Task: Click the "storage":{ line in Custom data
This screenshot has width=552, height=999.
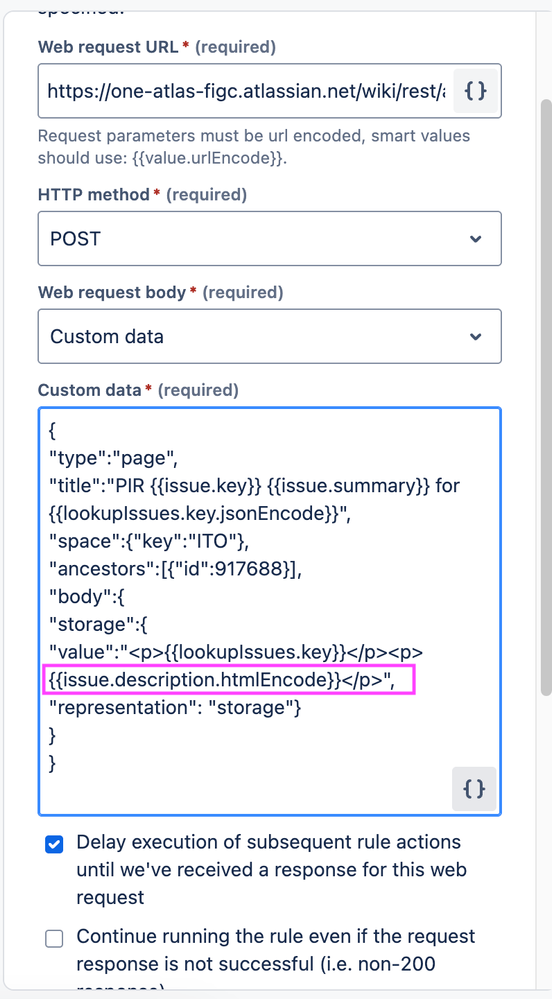Action: click(98, 624)
